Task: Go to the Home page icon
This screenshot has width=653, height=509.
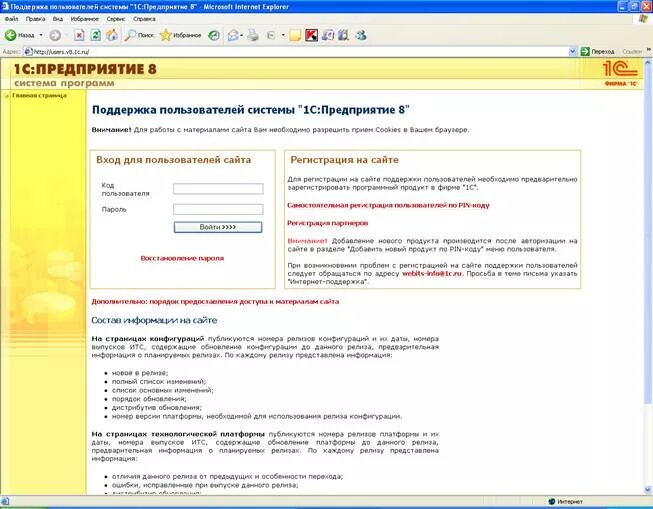Action: click(112, 35)
